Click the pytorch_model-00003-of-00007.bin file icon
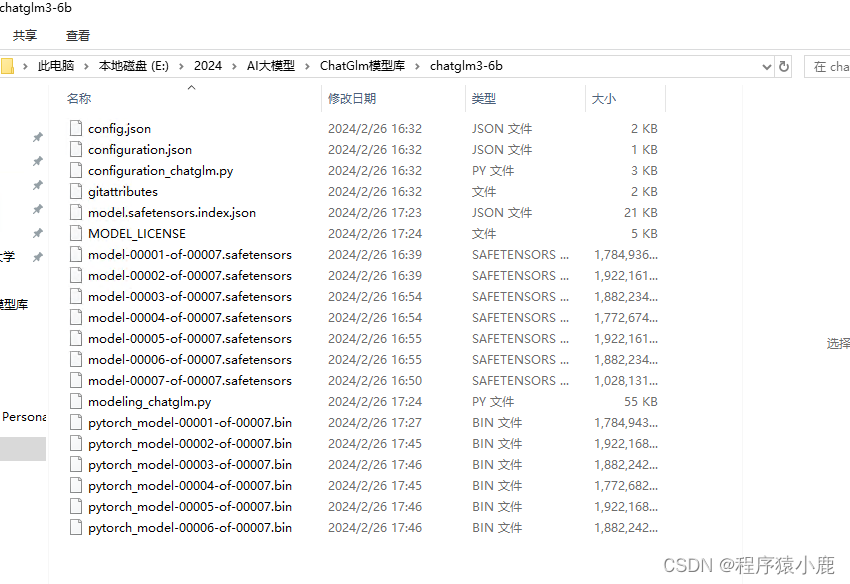 pos(76,465)
